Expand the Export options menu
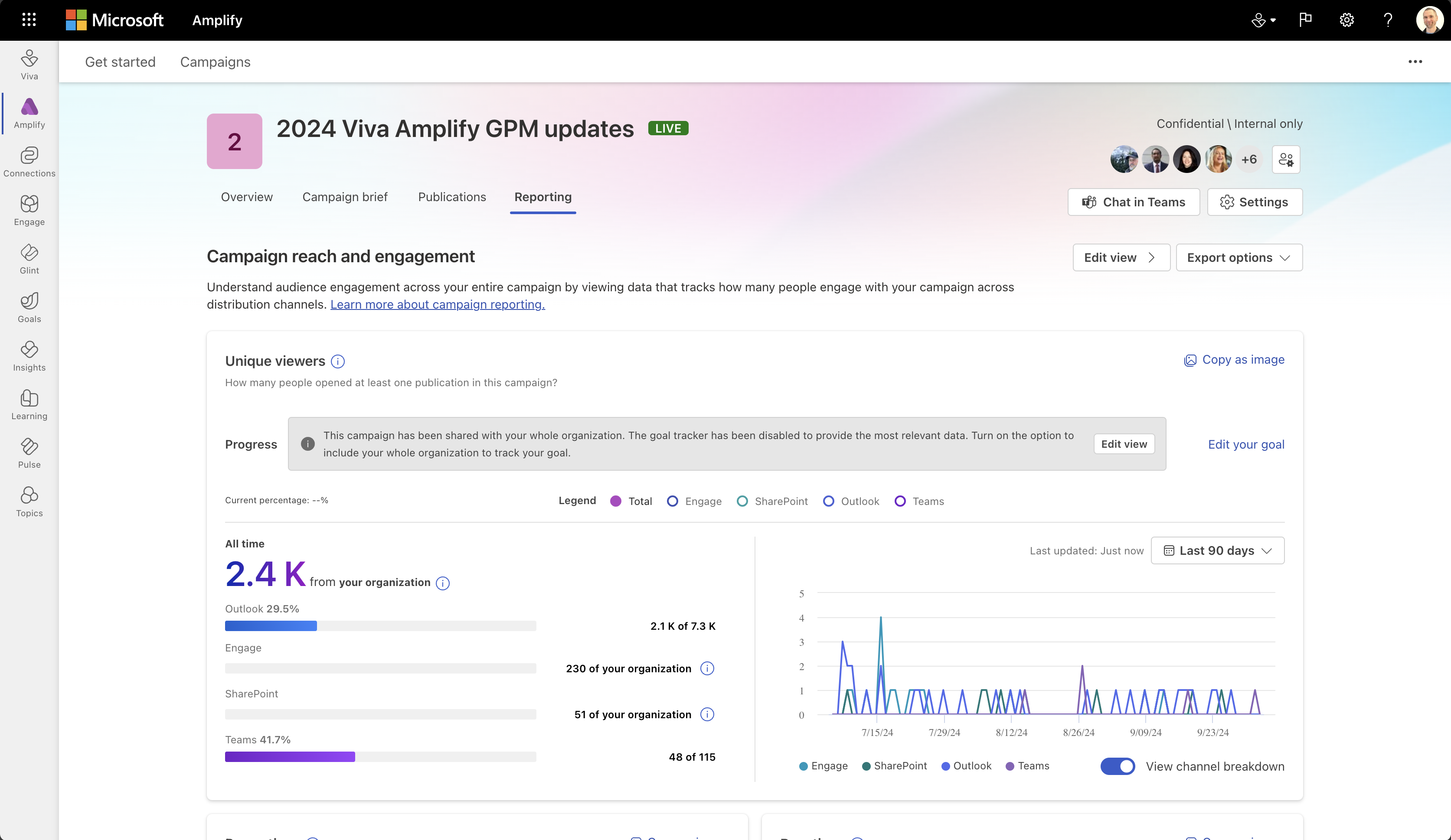This screenshot has height=840, width=1451. tap(1239, 257)
